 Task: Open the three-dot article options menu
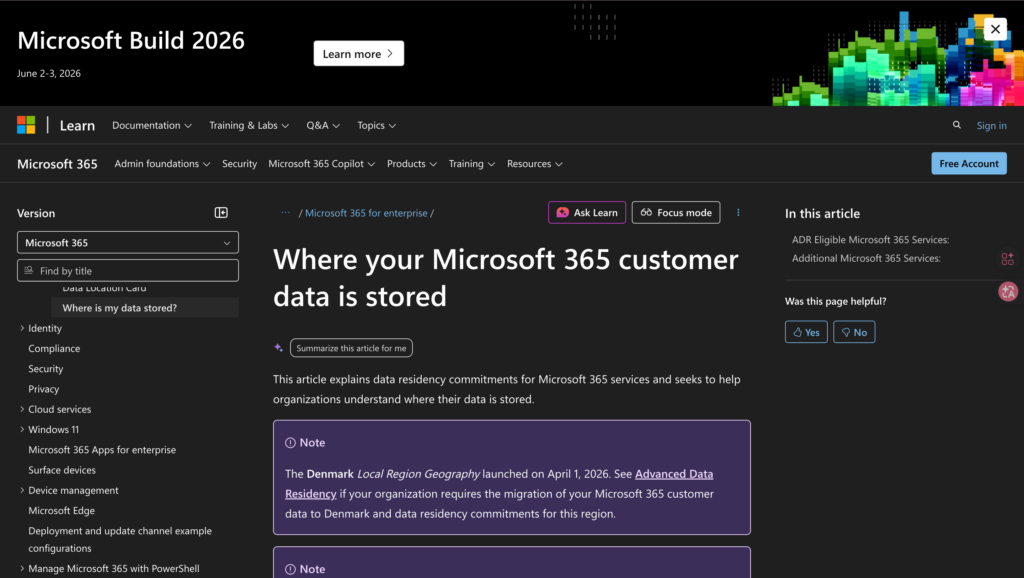[739, 212]
